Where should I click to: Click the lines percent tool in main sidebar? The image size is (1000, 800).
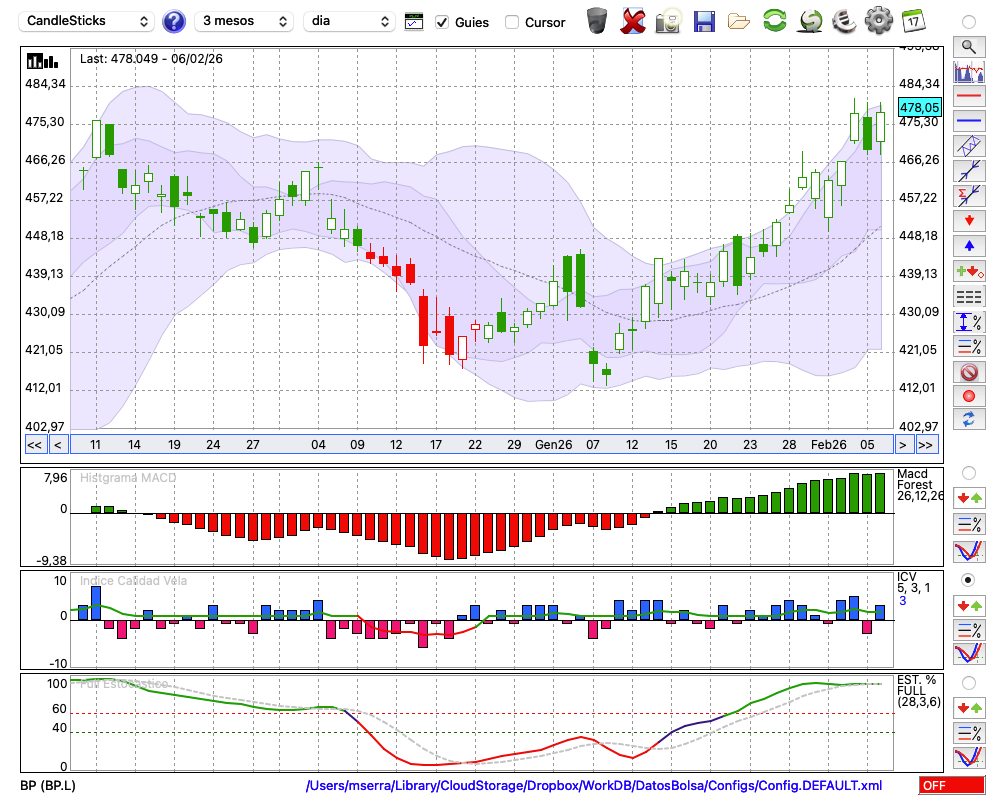tap(969, 346)
